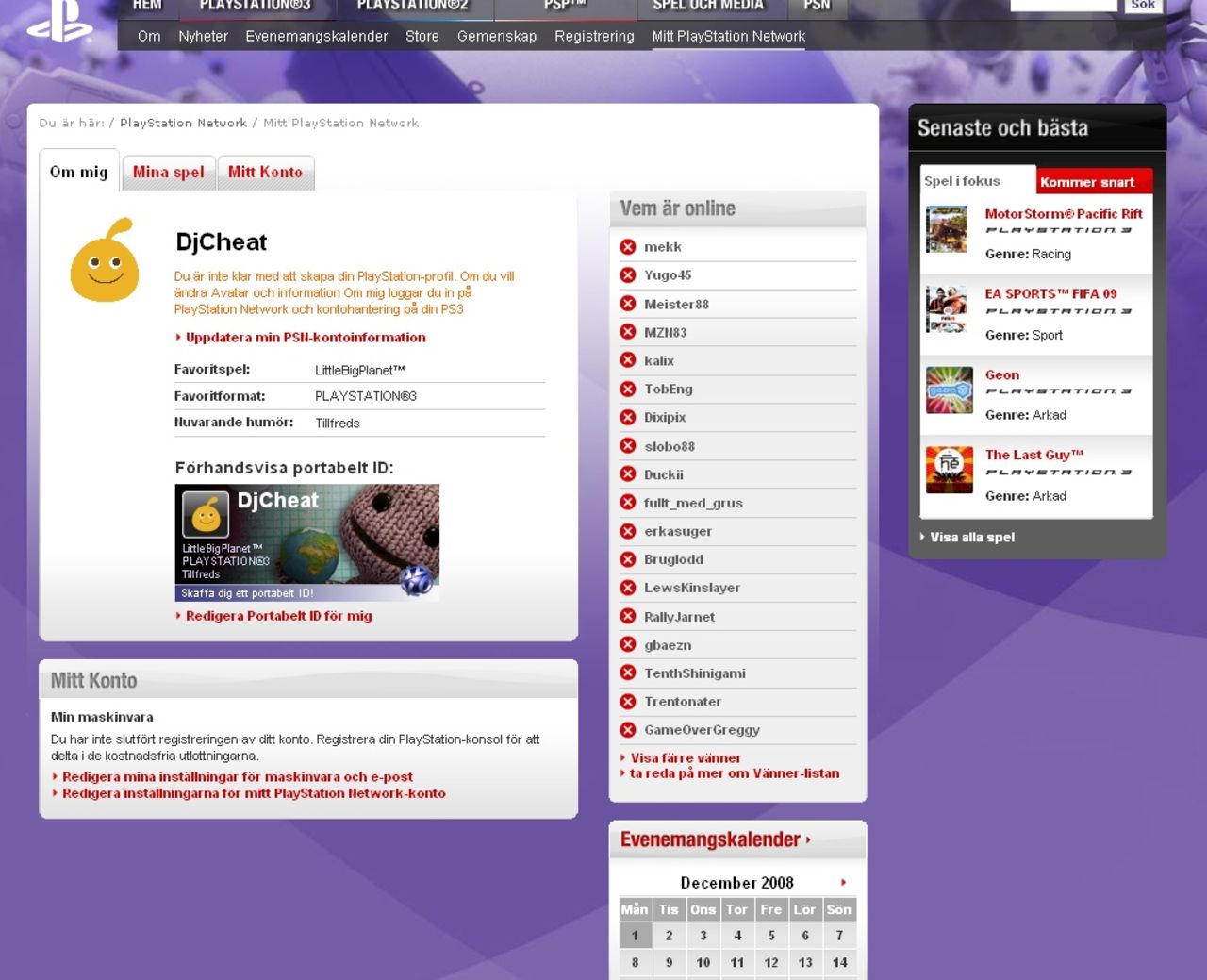The width and height of the screenshot is (1207, 980).
Task: Click the offline status icon next to GameOverGreggy
Action: click(628, 730)
